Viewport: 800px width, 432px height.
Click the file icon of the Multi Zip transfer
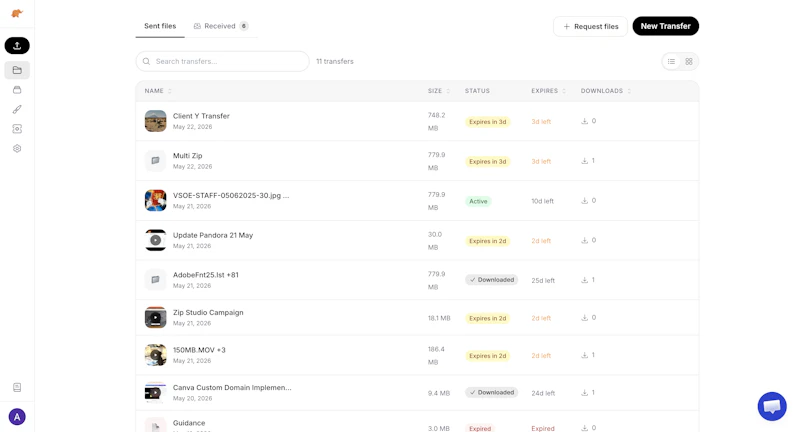click(x=156, y=161)
